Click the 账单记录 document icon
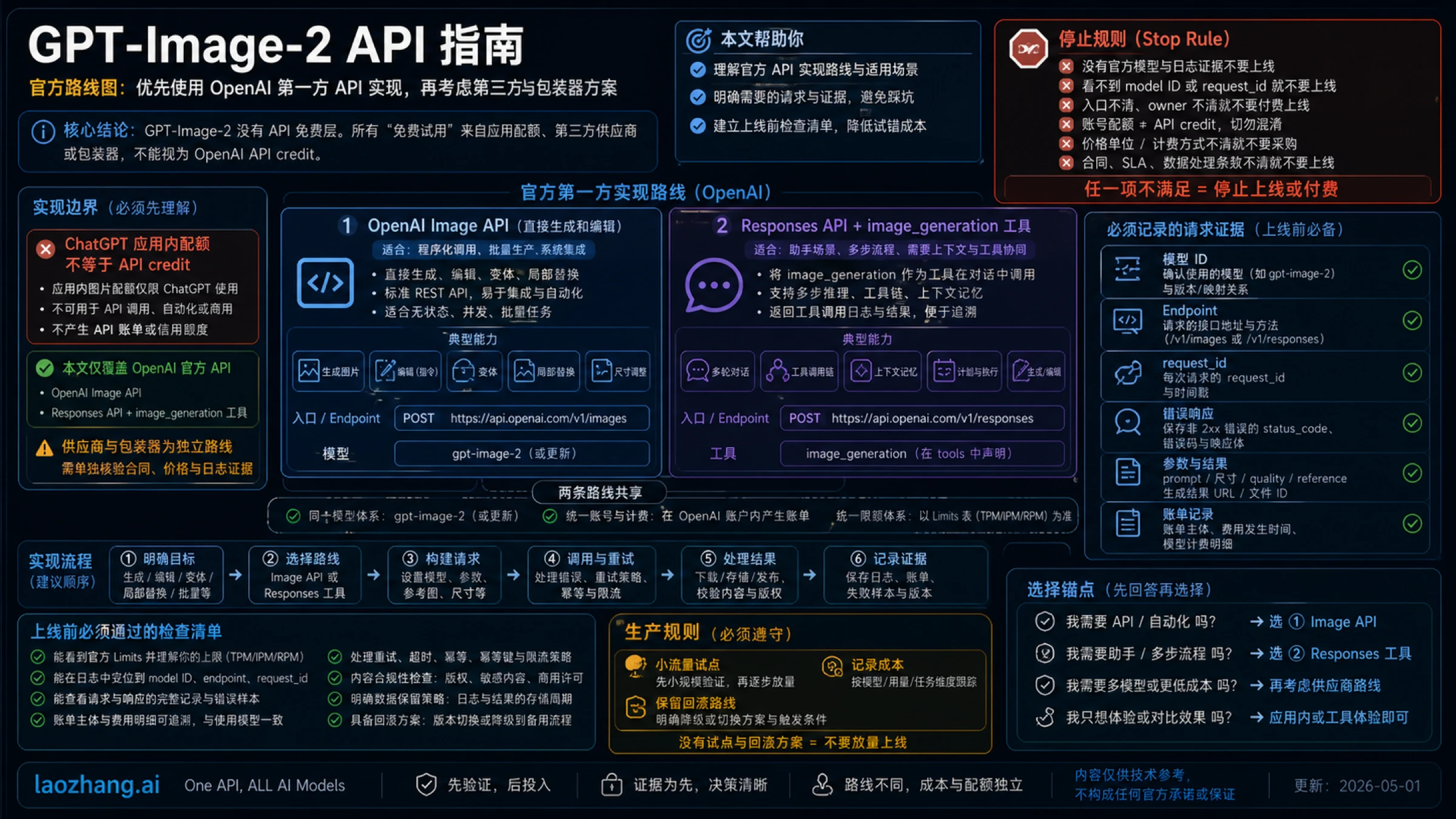The width and height of the screenshot is (1456, 819). tap(1127, 523)
